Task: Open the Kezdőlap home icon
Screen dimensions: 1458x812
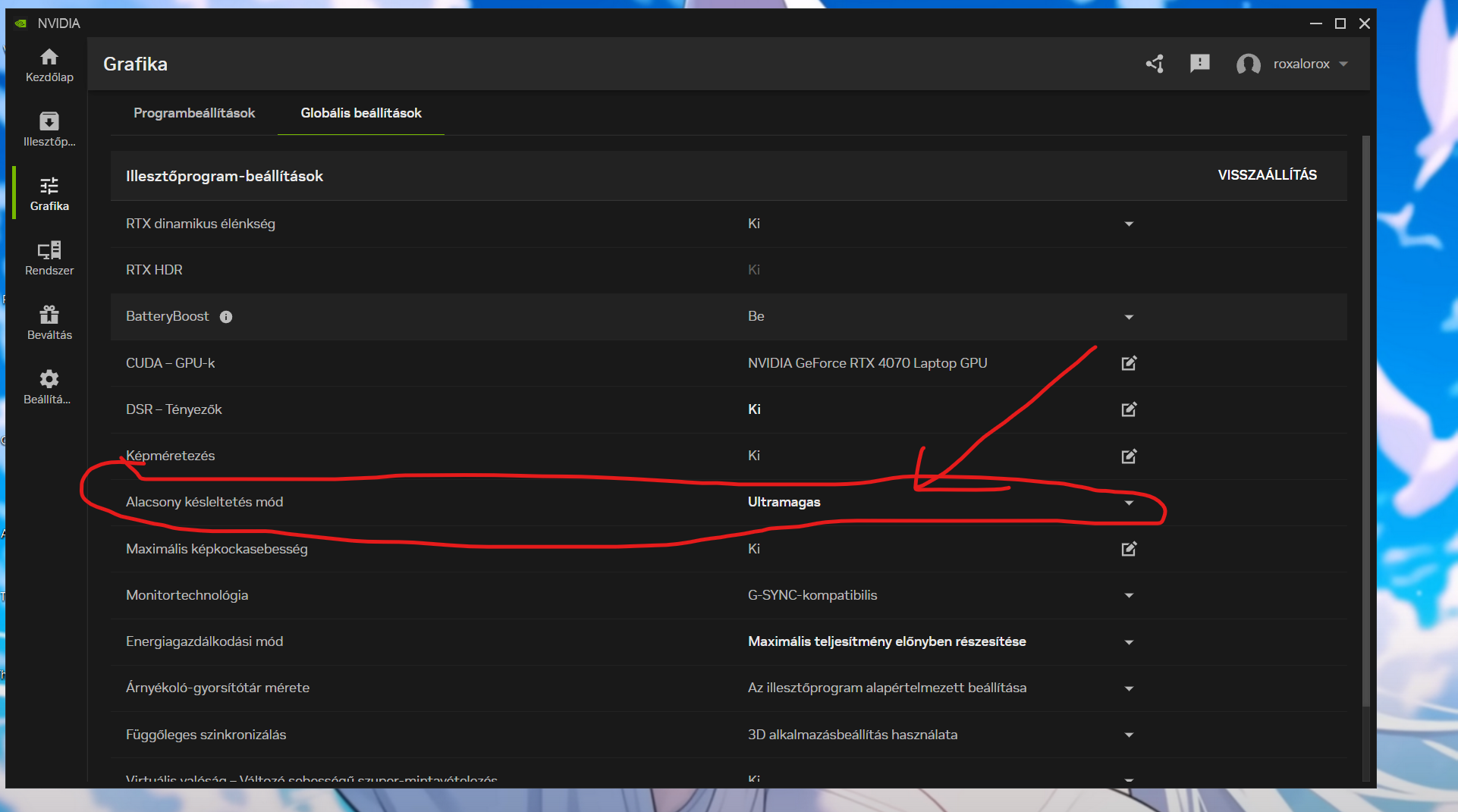Action: [49, 57]
